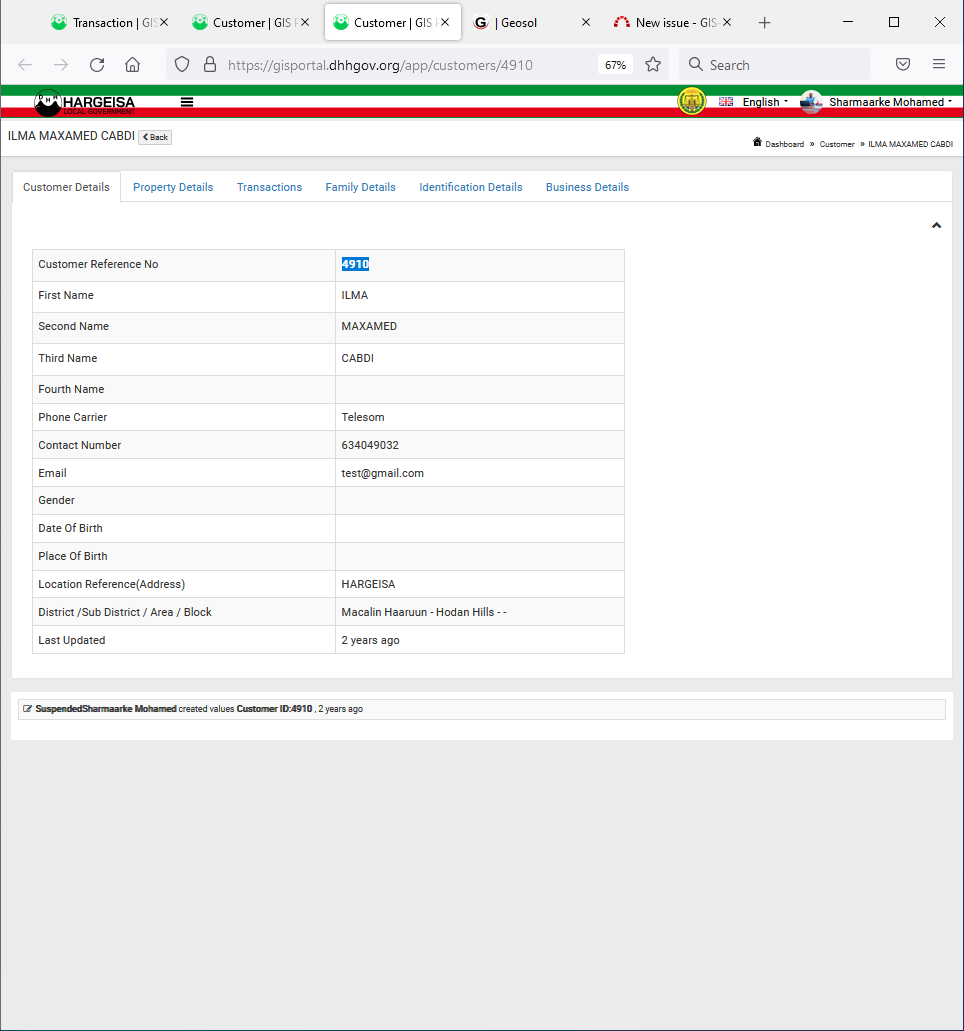Click the Hargeisa Local Government logo

click(x=84, y=103)
